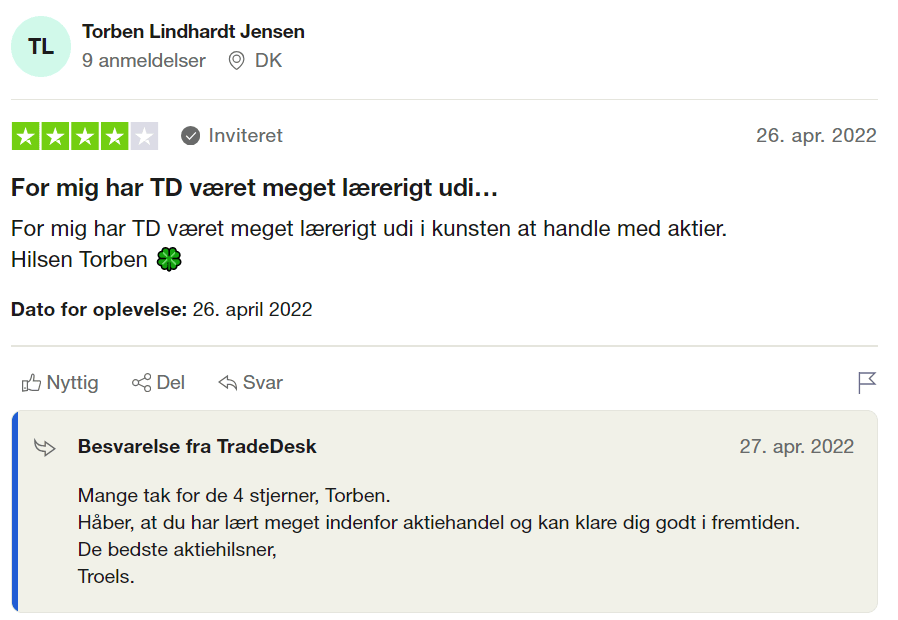Reply using the Svar button

pyautogui.click(x=250, y=382)
